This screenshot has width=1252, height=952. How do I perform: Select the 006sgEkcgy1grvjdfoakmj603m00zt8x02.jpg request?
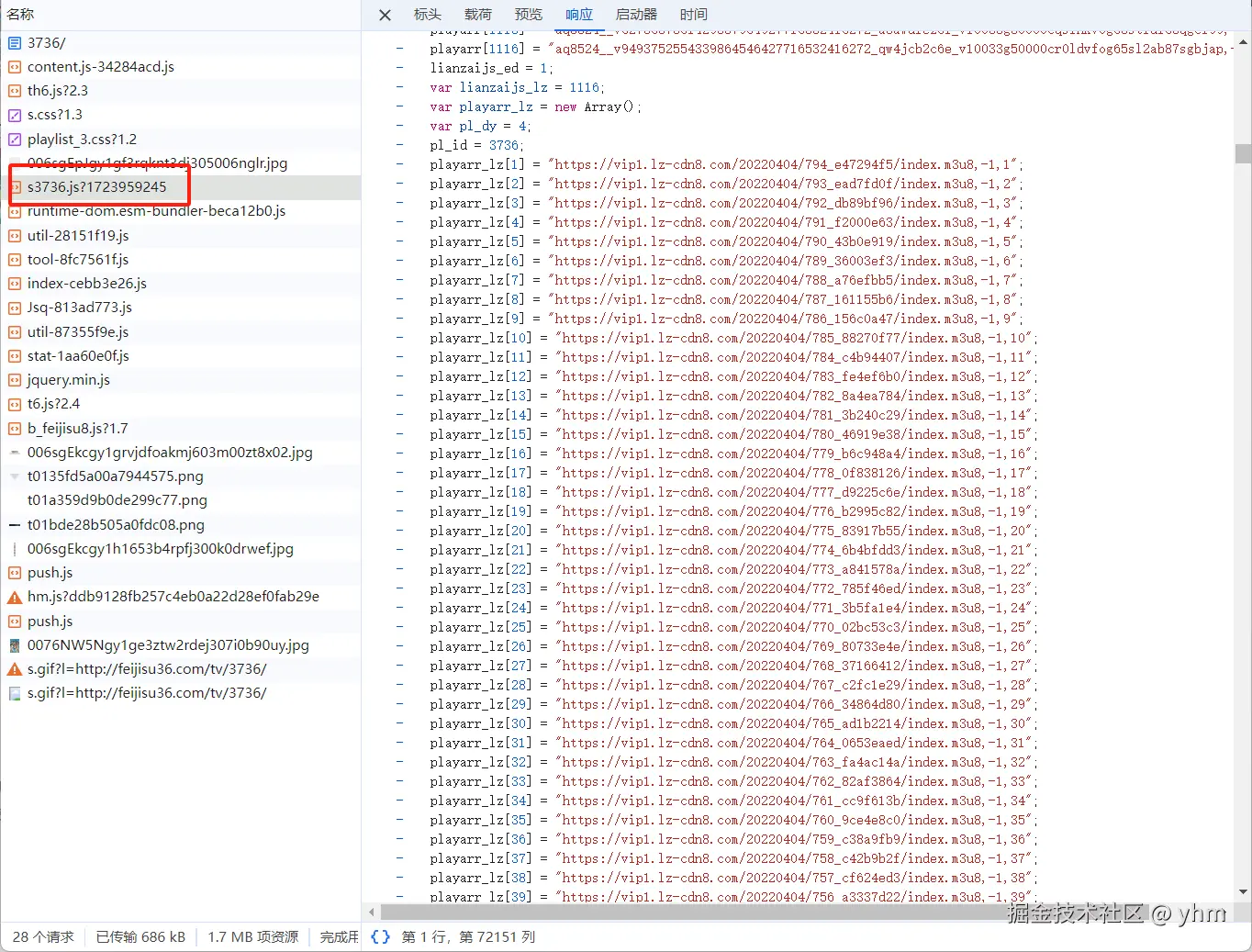[181, 453]
